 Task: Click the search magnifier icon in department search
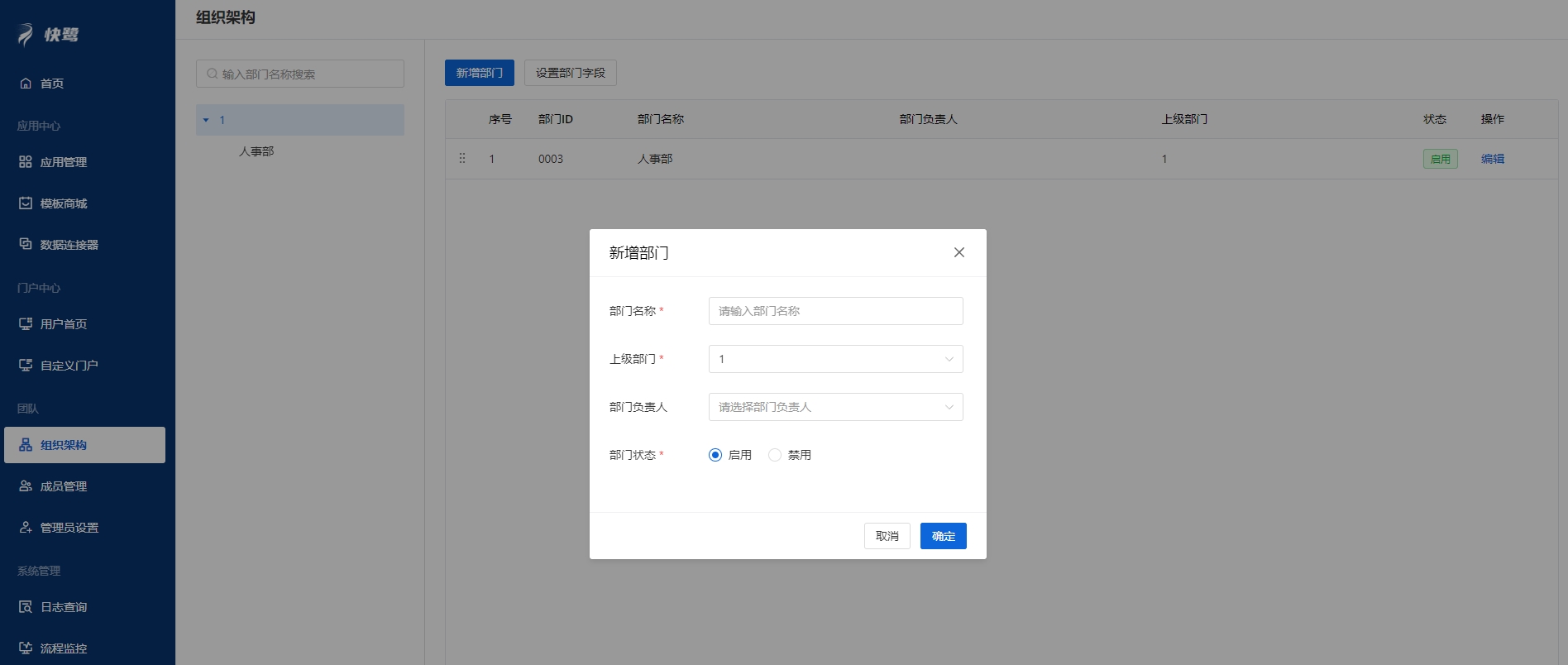pyautogui.click(x=213, y=74)
